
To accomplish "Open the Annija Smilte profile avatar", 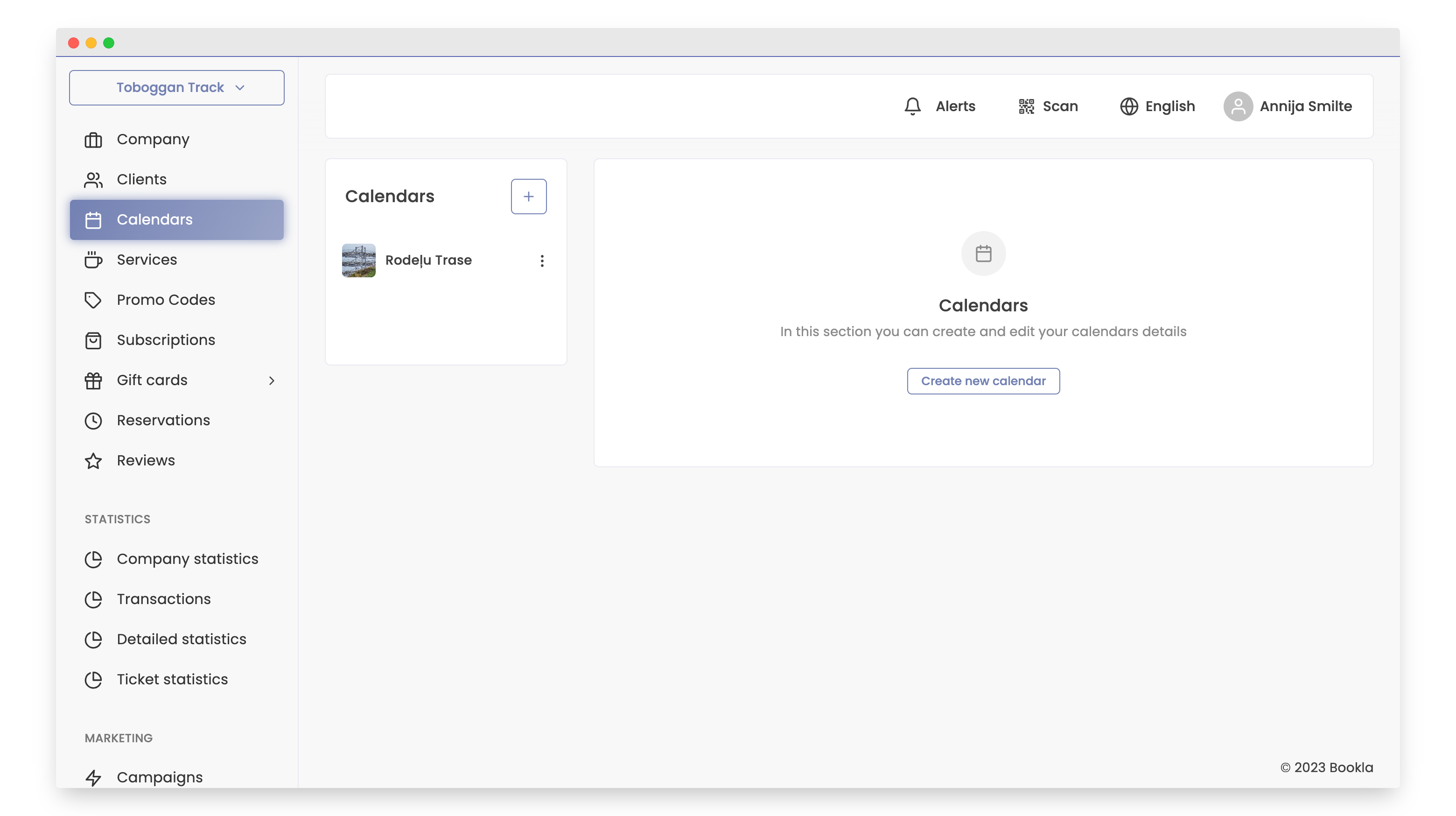I will click(1239, 106).
